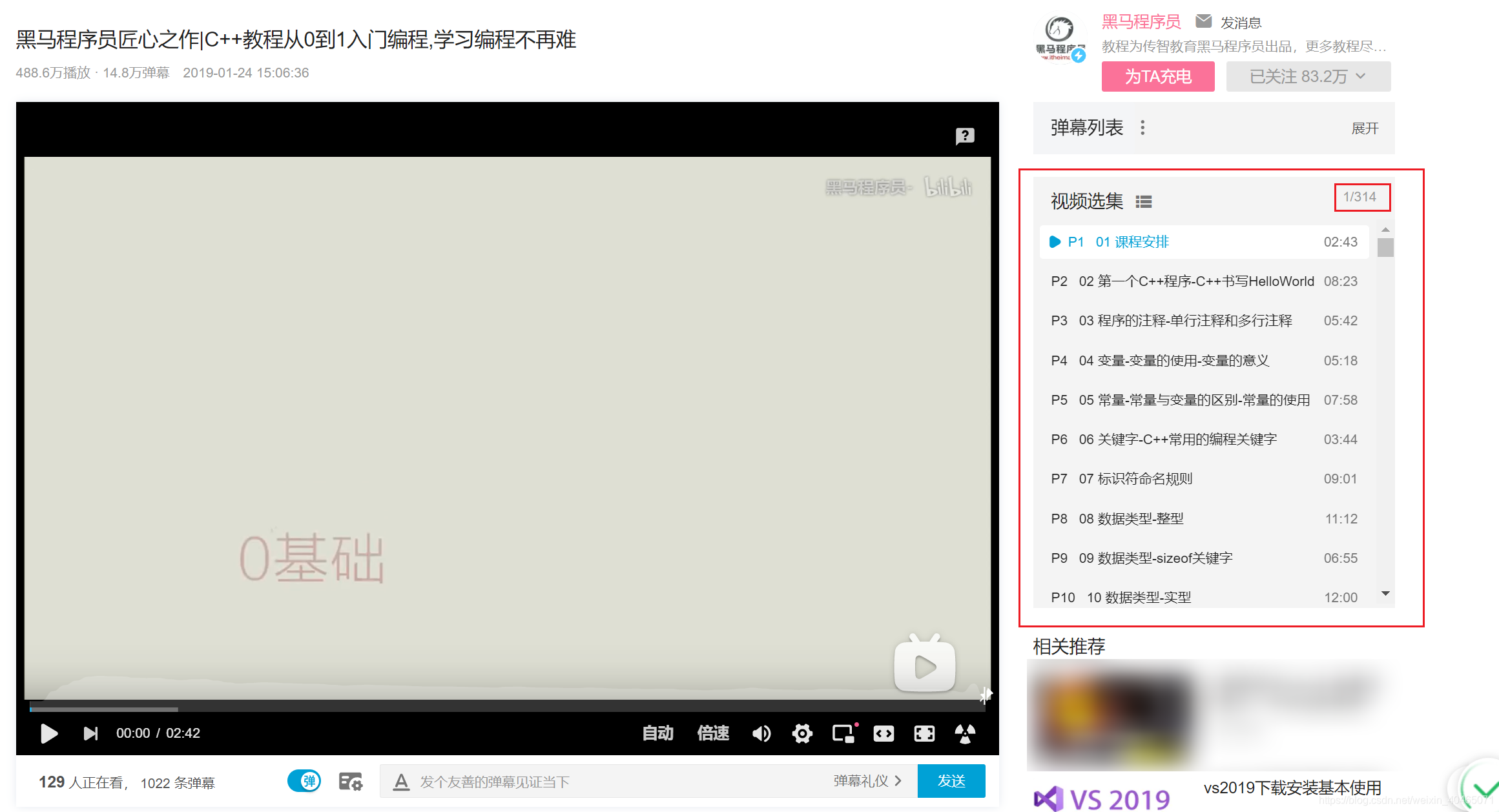Enter fullscreen mode icon
1499x812 pixels.
pos(924,733)
